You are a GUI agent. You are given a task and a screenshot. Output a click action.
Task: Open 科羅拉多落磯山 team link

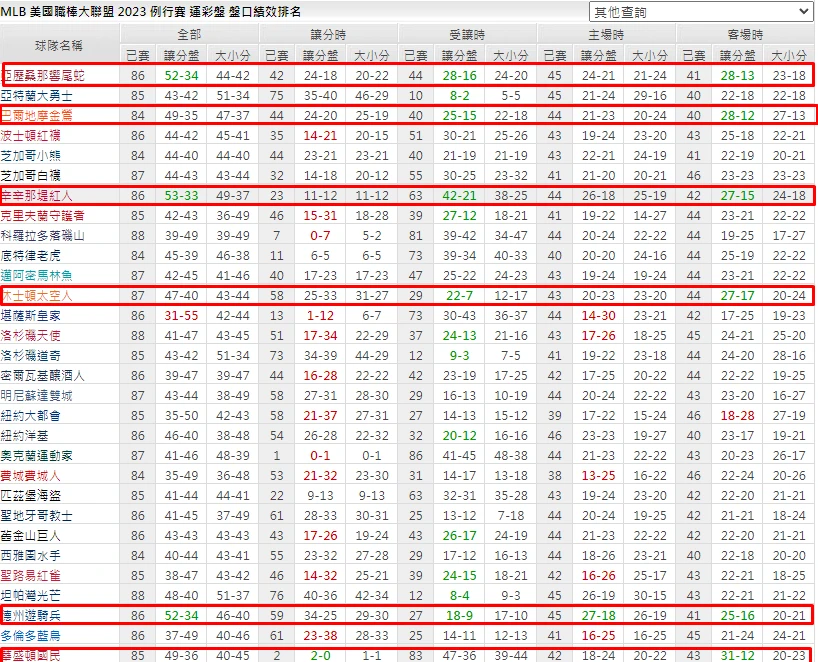43,236
